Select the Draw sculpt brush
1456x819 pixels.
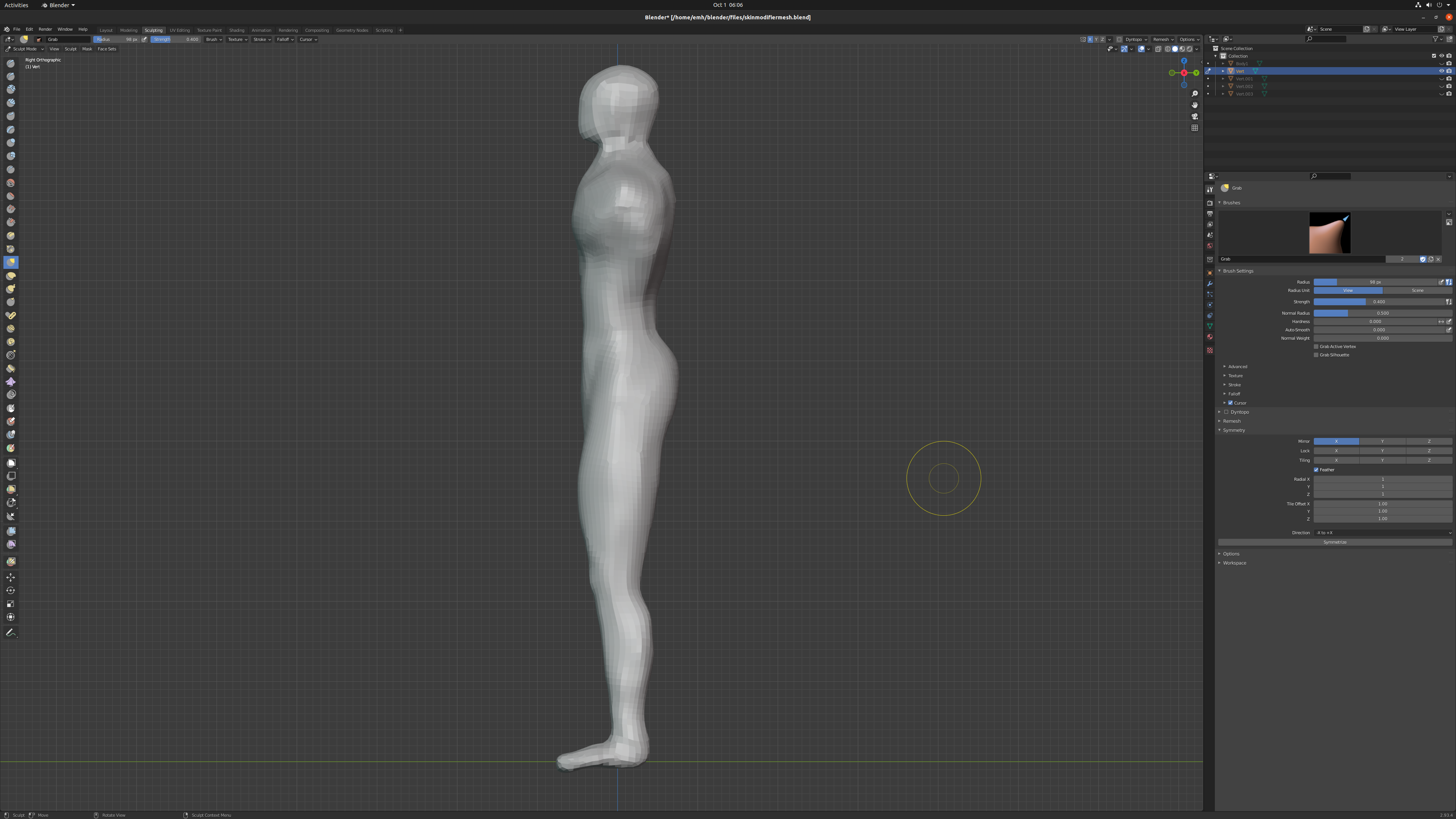click(11, 63)
